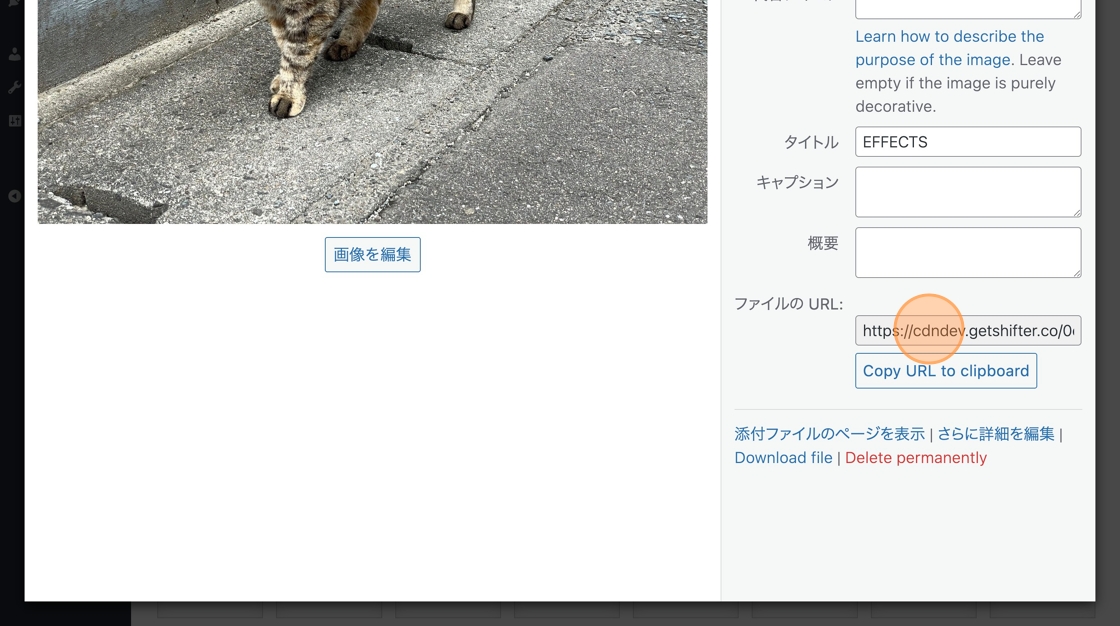Click the cat photo preview image
Viewport: 1120px width, 626px height.
click(x=372, y=111)
